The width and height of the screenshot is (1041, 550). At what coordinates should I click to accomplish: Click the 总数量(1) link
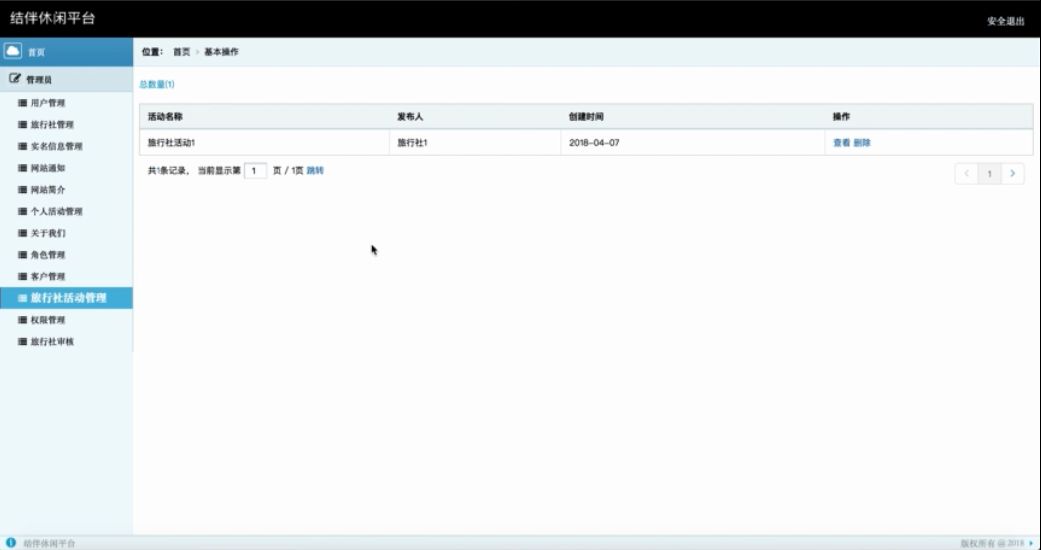click(157, 84)
